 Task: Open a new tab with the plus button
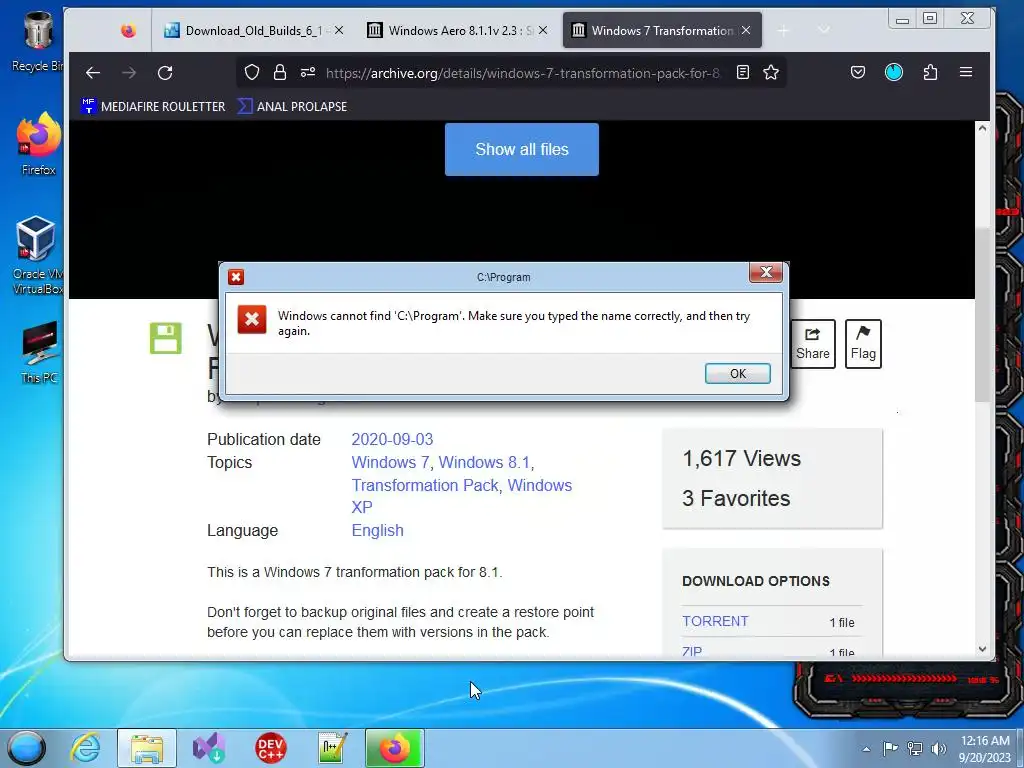pyautogui.click(x=783, y=31)
